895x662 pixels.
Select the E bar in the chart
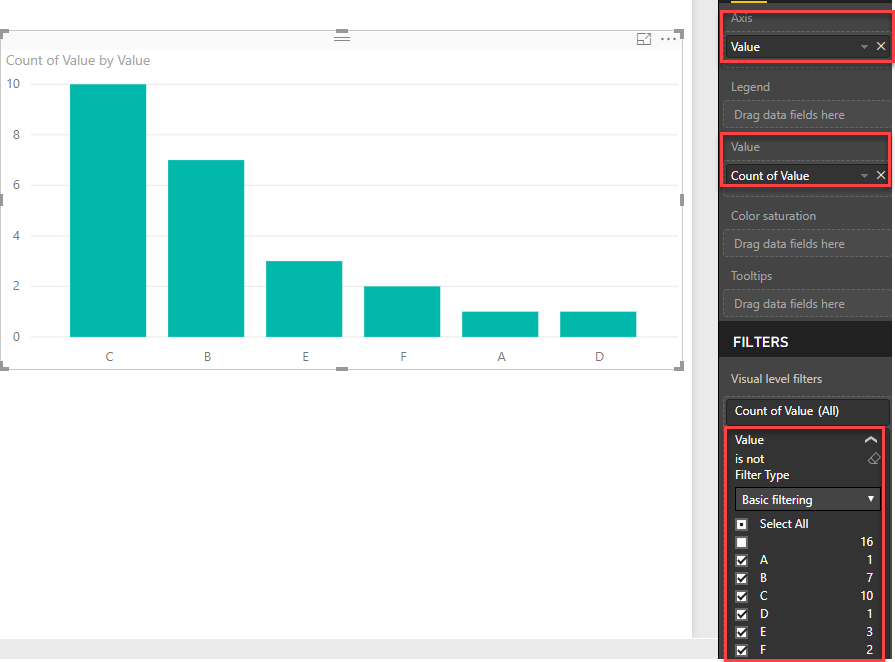click(x=304, y=299)
